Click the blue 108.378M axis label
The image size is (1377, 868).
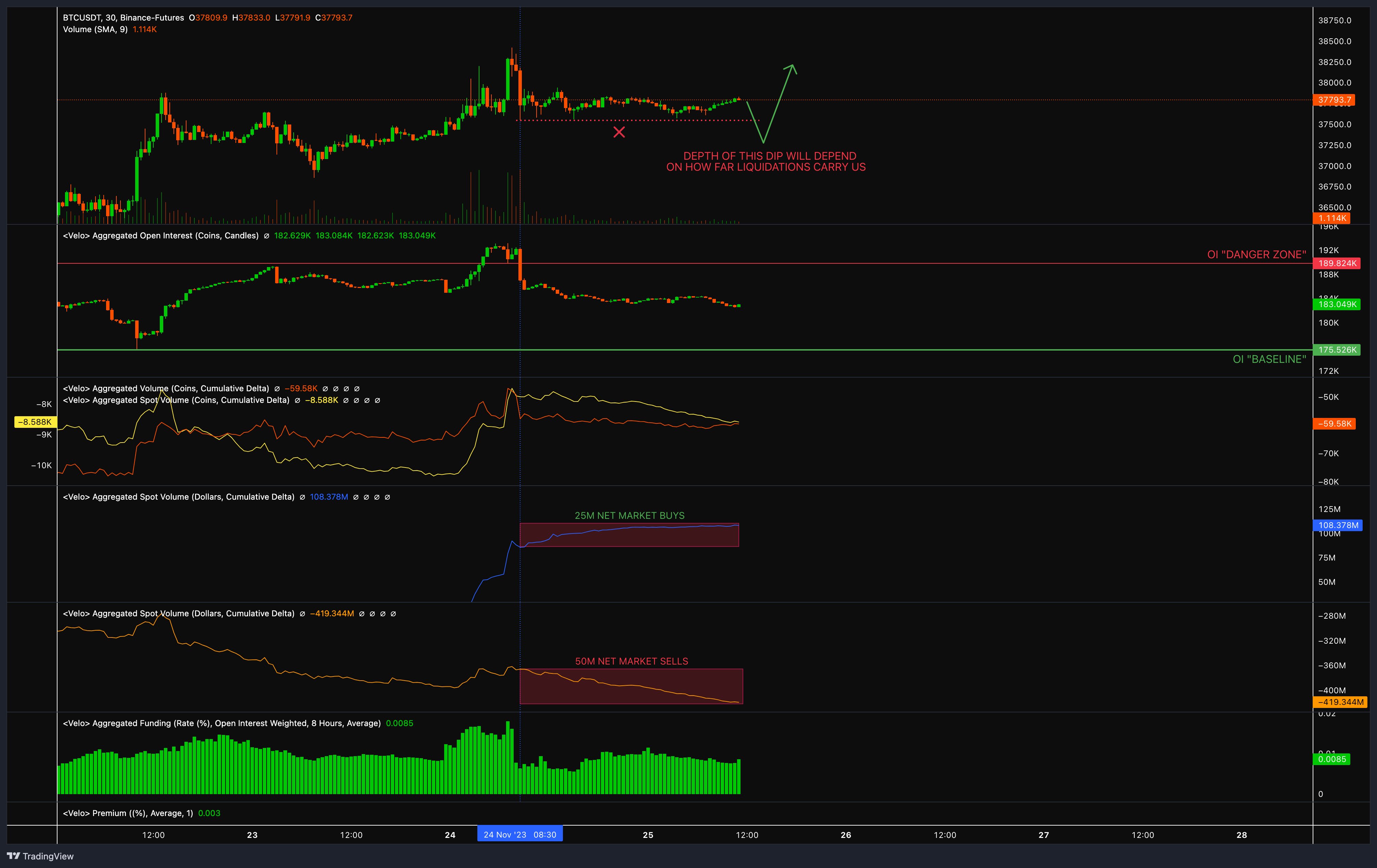tap(1338, 525)
